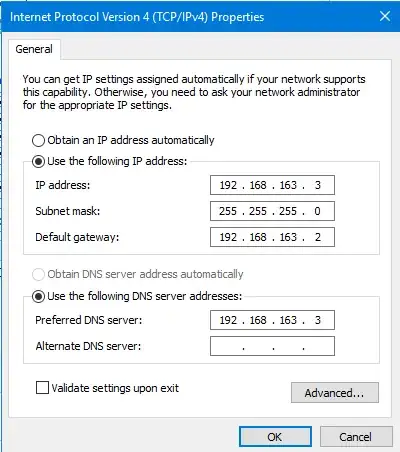Click the Preferred DNS server field
Image resolution: width=400 pixels, height=452 pixels.
pyautogui.click(x=272, y=320)
